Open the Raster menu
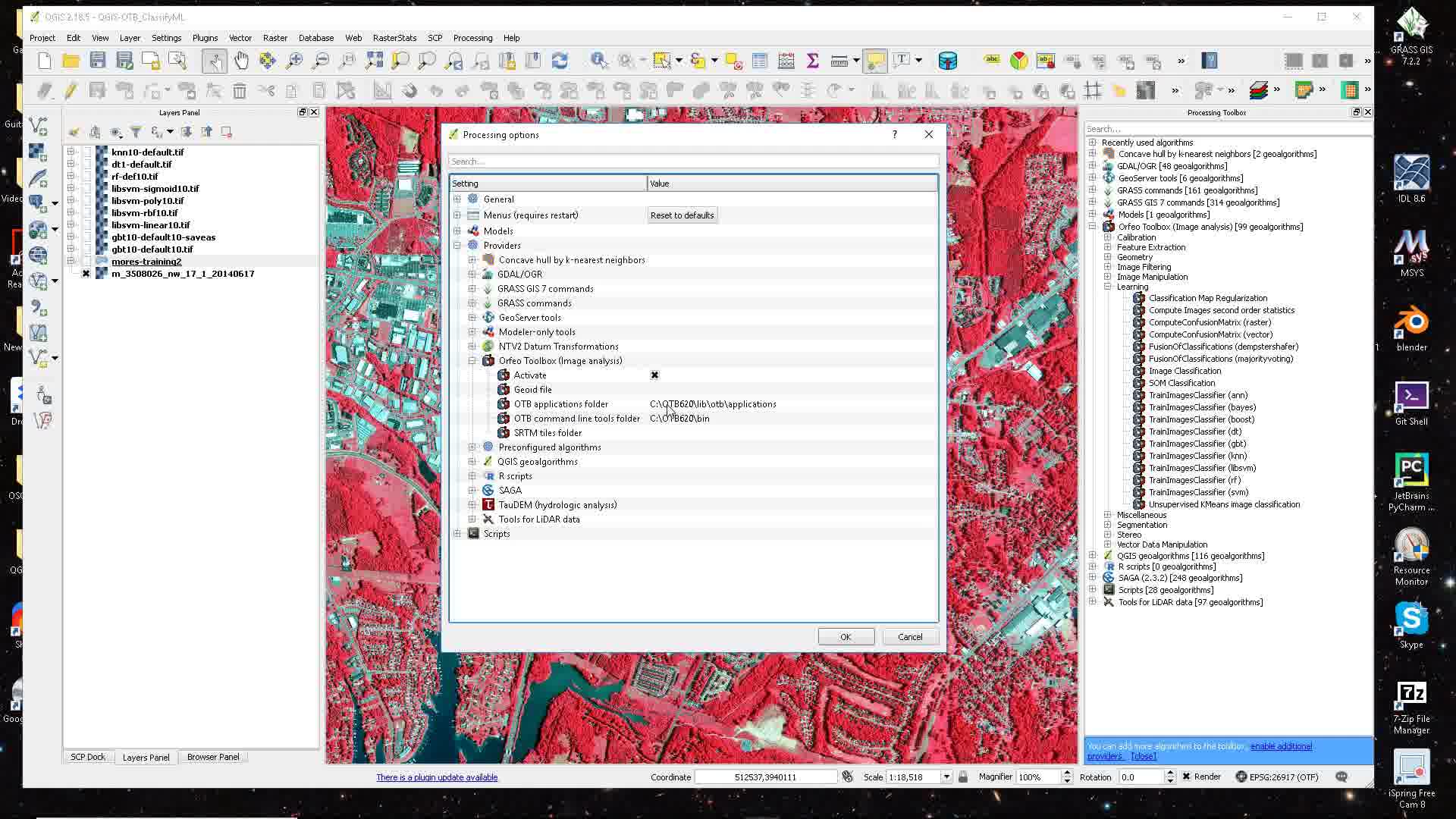1456x819 pixels. tap(275, 37)
